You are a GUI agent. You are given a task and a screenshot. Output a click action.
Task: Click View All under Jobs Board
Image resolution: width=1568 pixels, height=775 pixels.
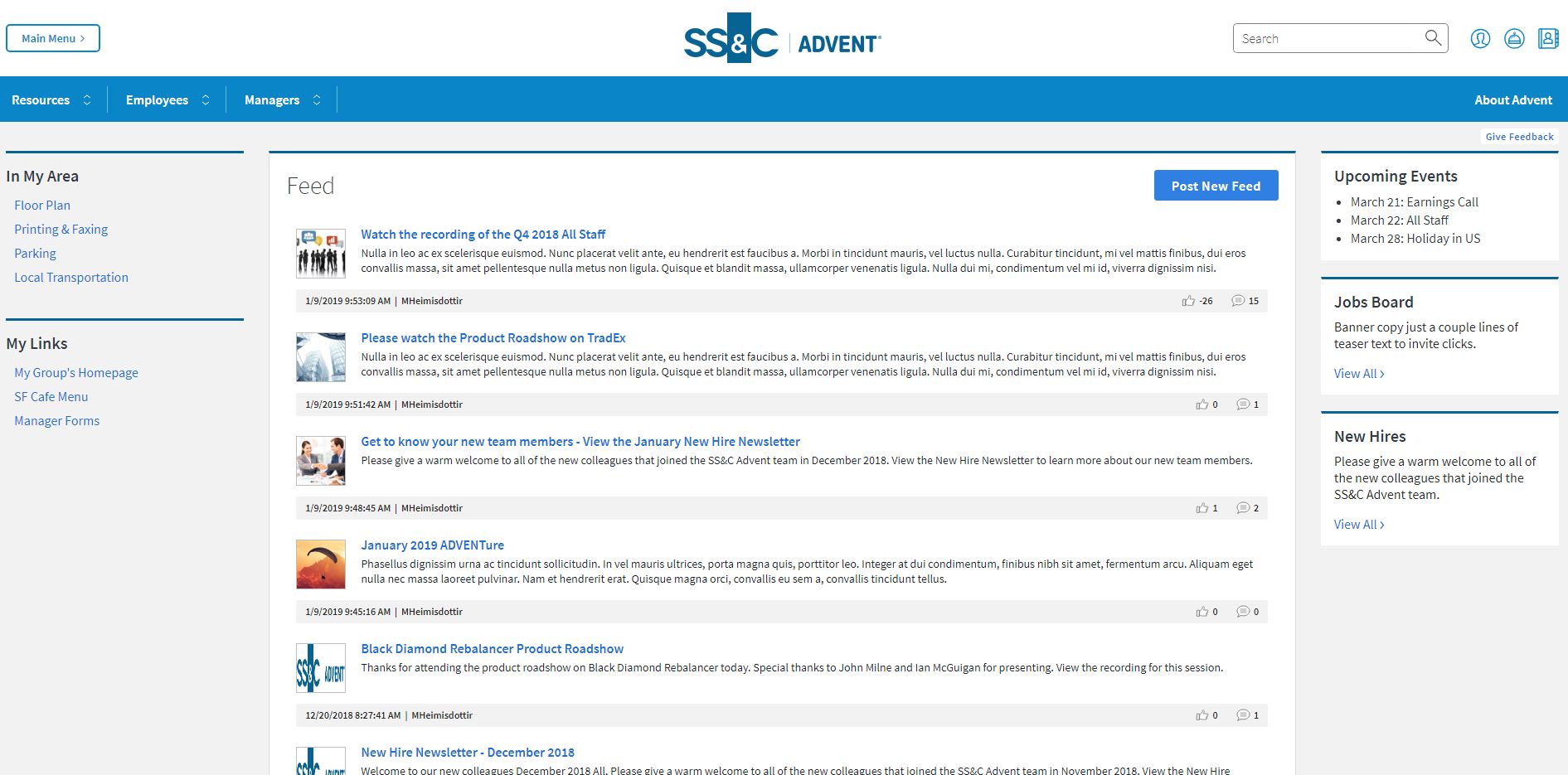(x=1358, y=374)
